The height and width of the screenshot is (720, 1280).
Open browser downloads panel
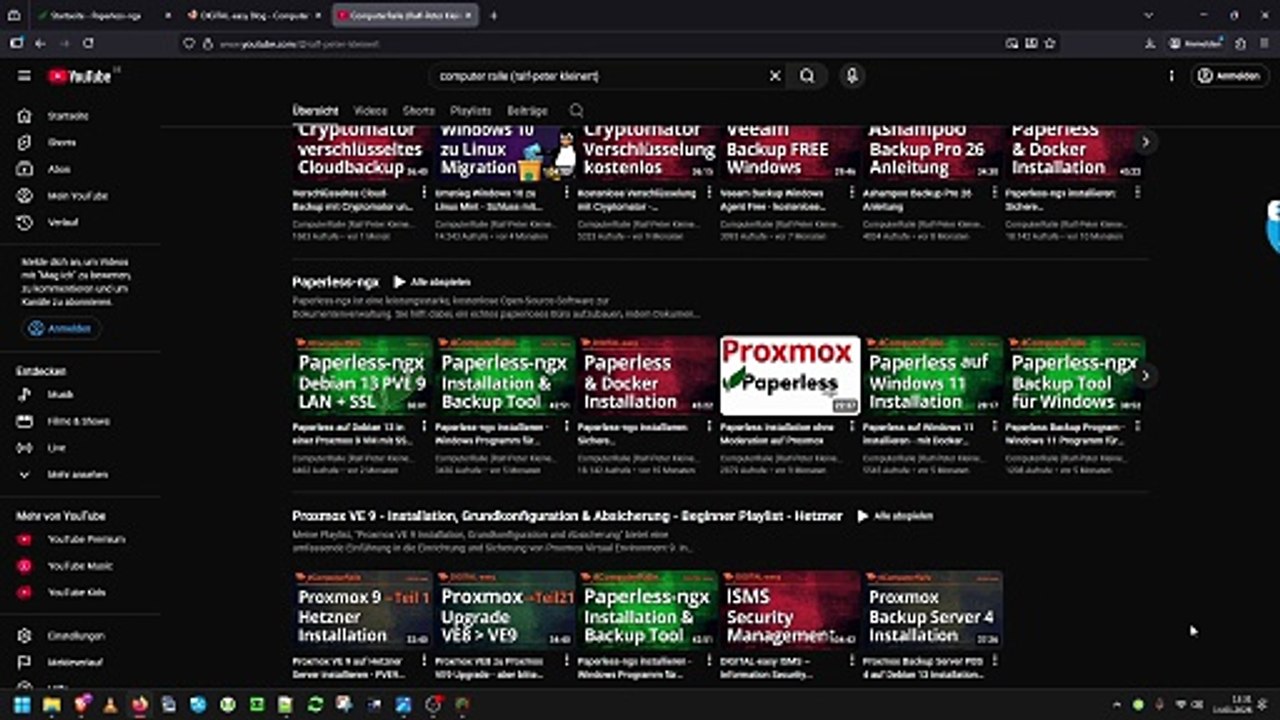pyautogui.click(x=1150, y=44)
